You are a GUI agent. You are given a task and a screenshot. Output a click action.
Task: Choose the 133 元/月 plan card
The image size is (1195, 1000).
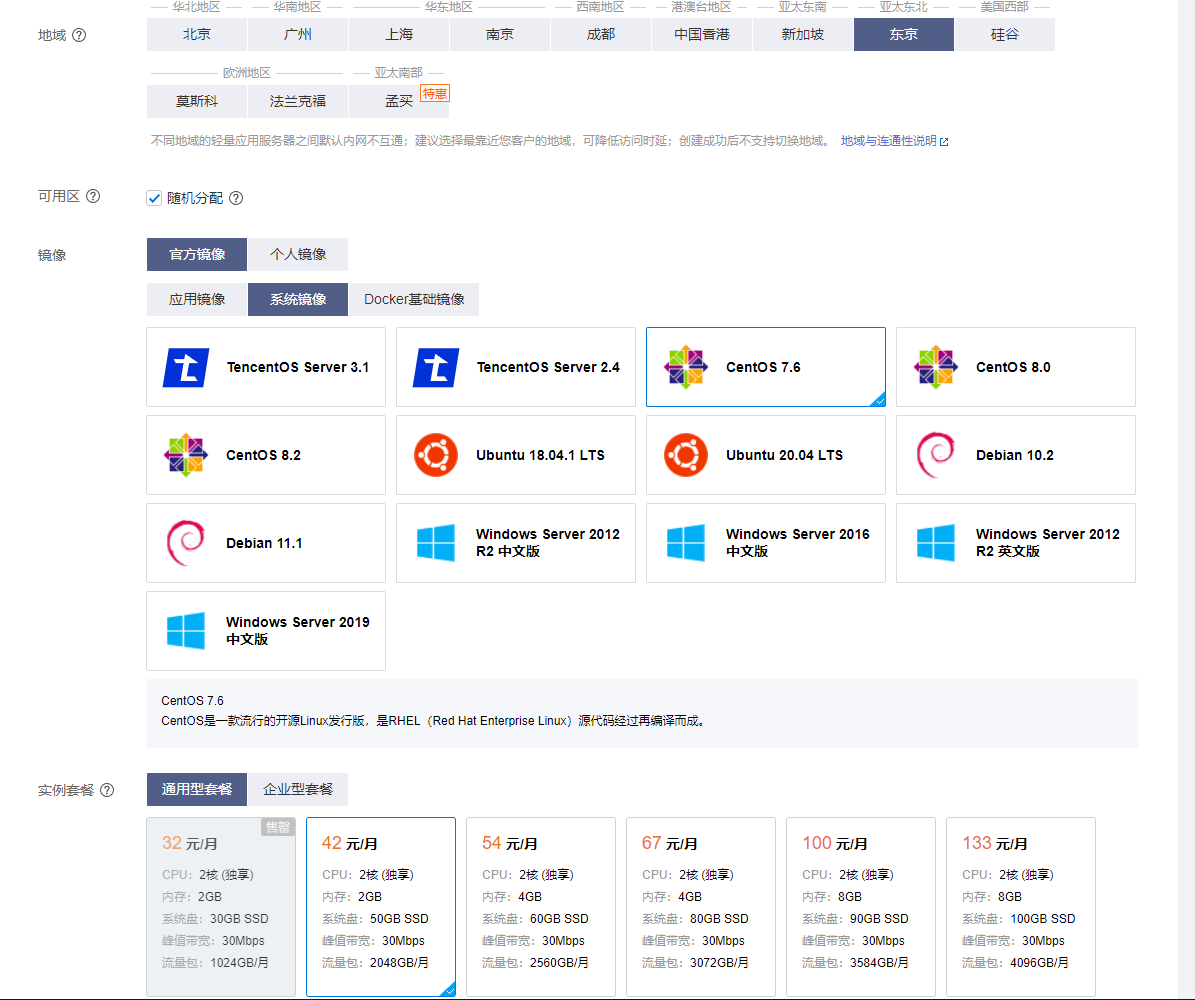(x=1020, y=906)
